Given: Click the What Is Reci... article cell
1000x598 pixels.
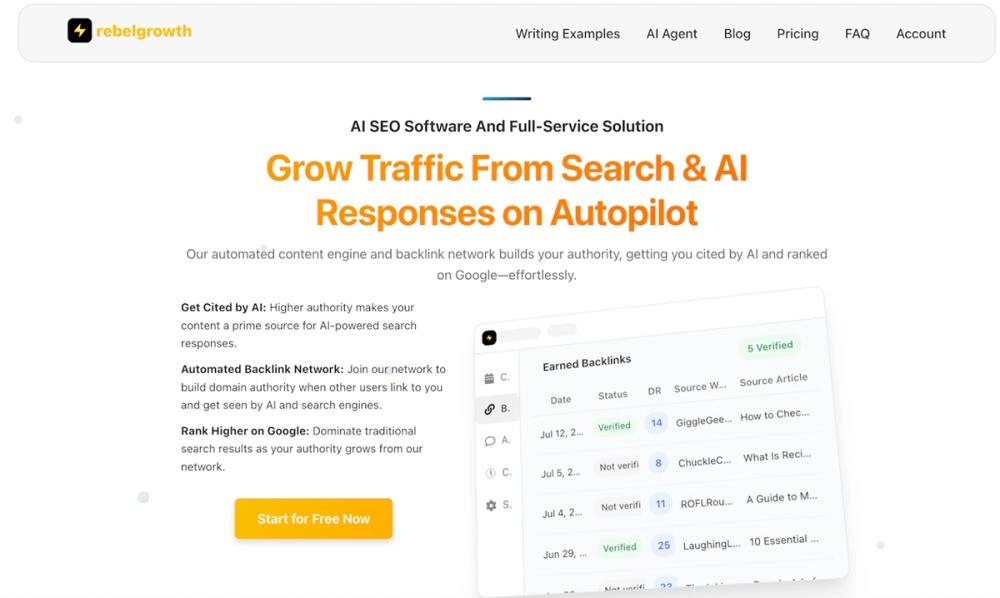Looking at the screenshot, I should pyautogui.click(x=777, y=456).
